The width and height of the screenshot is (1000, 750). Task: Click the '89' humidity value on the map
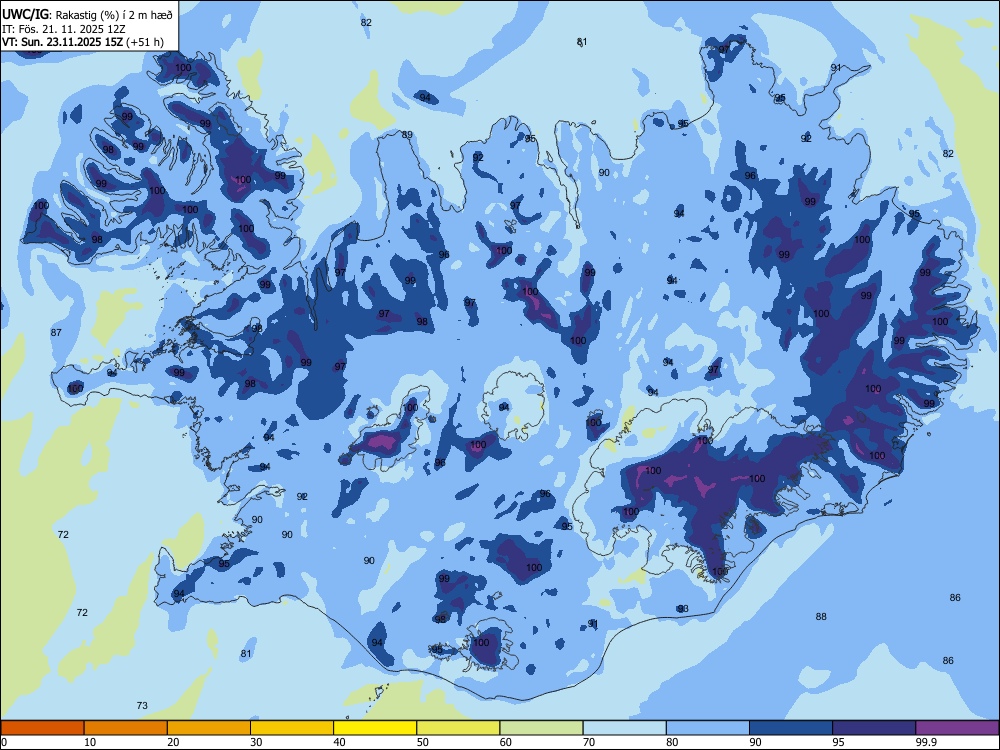(407, 135)
